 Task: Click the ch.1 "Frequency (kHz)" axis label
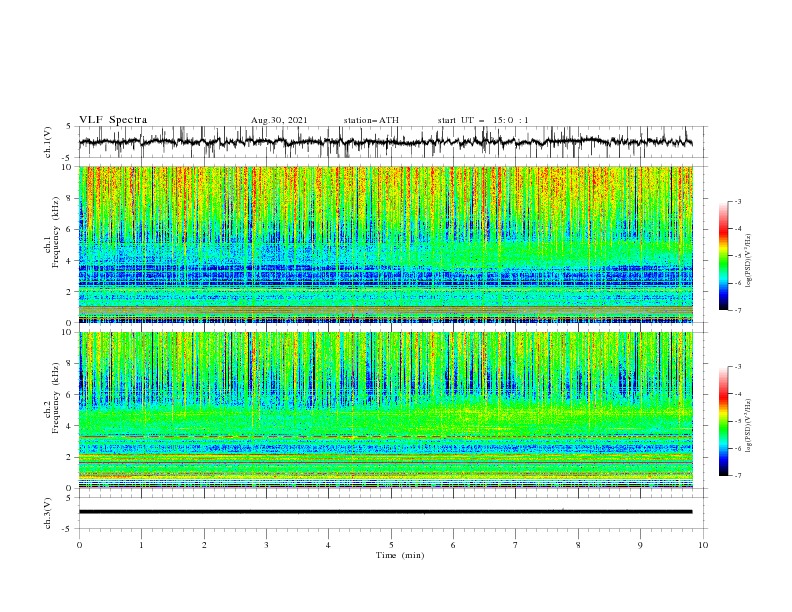point(56,232)
